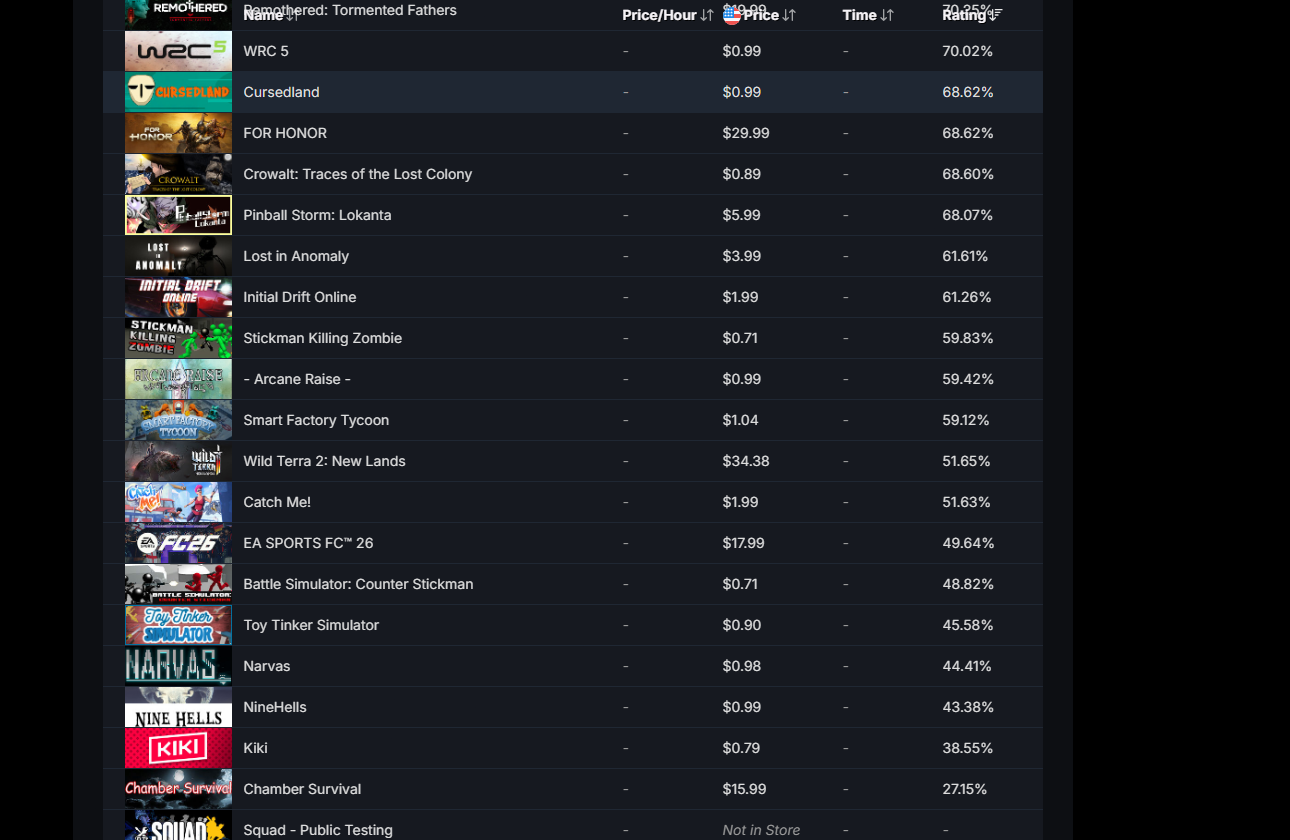The image size is (1290, 840).
Task: Click the US flag currency icon
Action: click(x=732, y=15)
